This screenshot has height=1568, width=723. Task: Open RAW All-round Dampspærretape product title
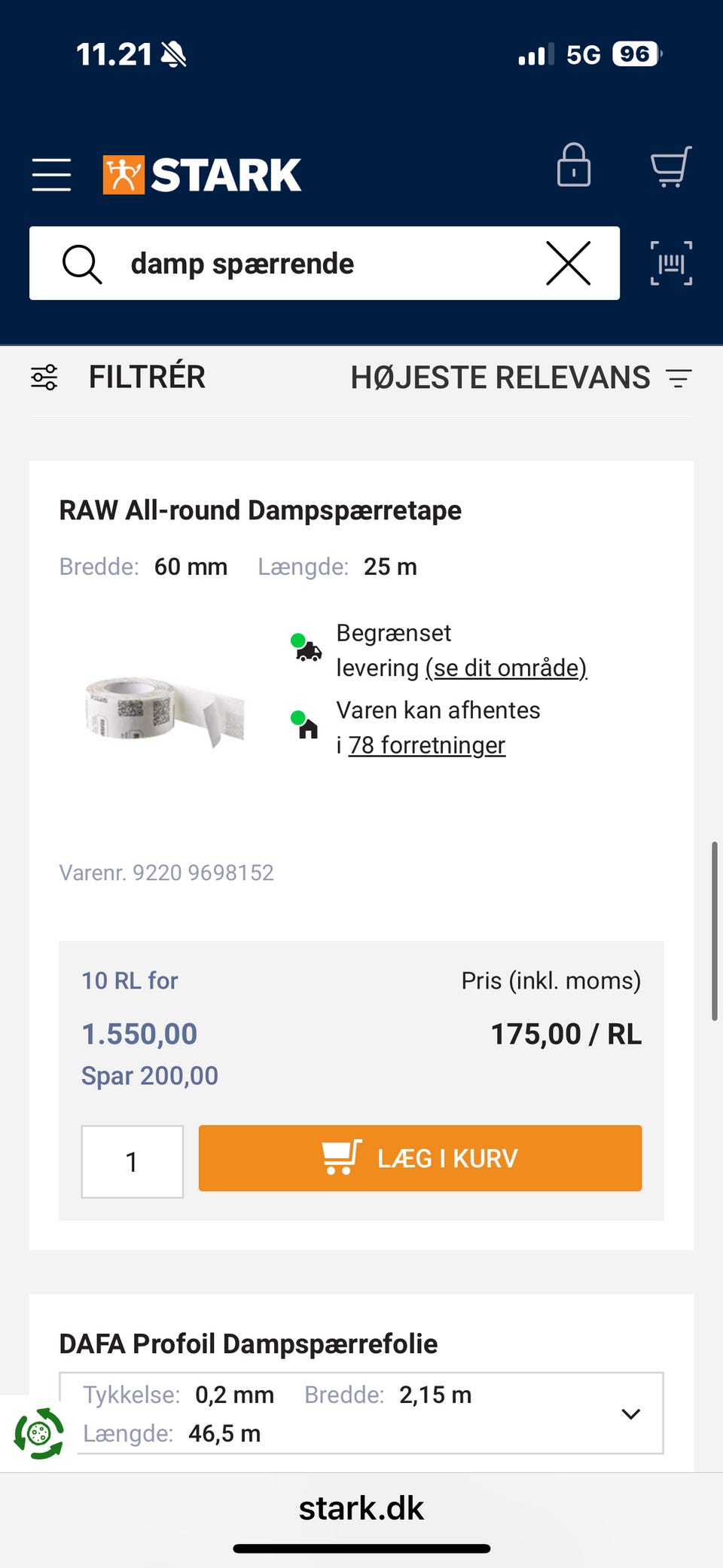pyautogui.click(x=260, y=510)
